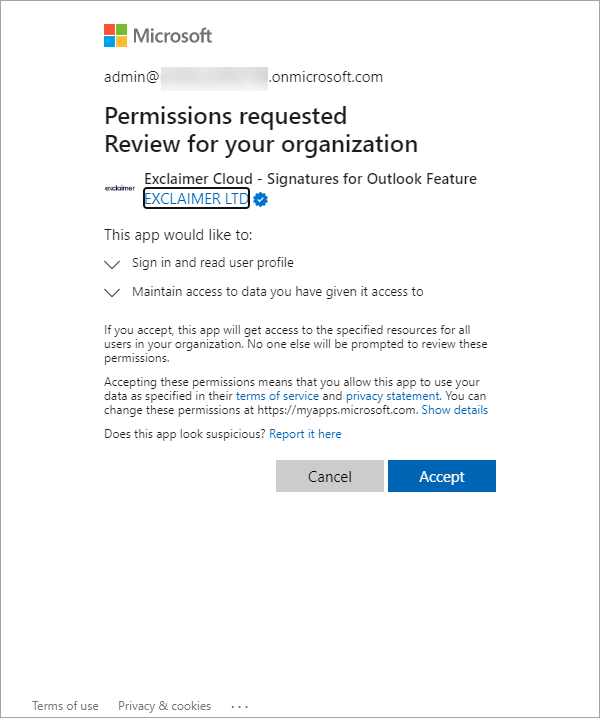Open the privacy statement link

(393, 396)
